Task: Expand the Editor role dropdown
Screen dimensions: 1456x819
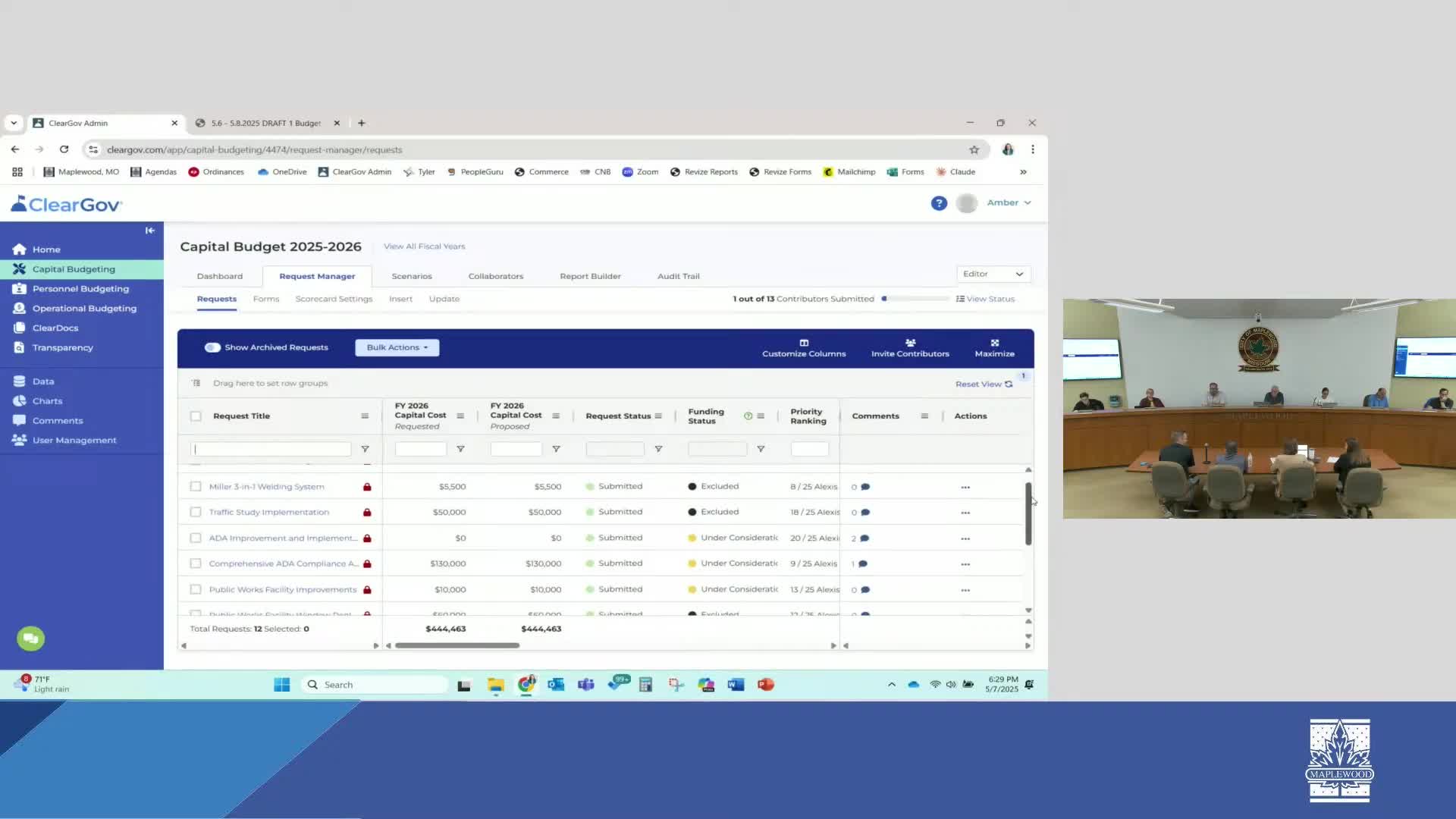Action: pos(993,274)
